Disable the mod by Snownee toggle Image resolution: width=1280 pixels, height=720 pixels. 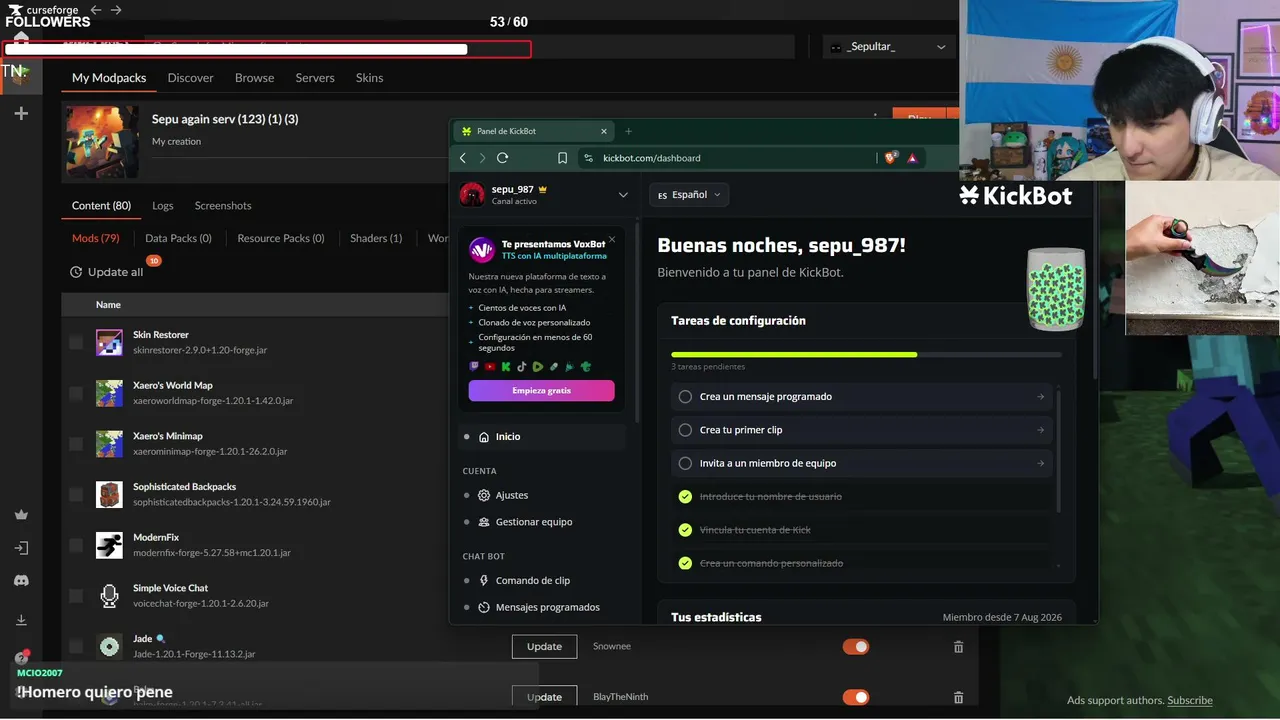coord(856,647)
